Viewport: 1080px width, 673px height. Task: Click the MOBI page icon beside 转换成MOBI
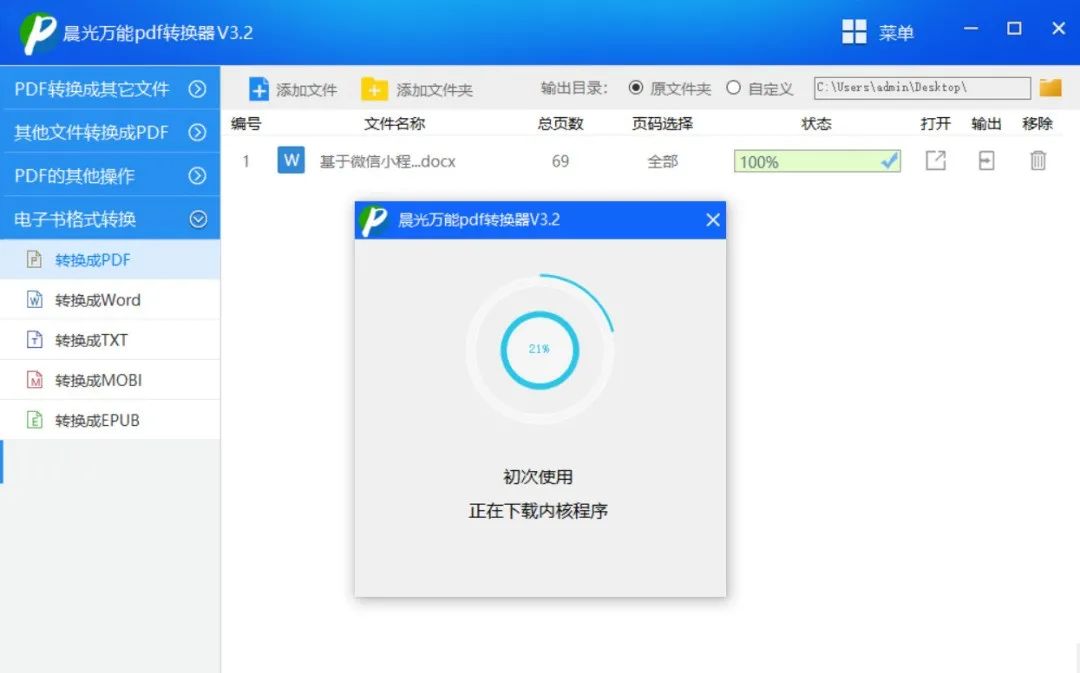tap(34, 380)
